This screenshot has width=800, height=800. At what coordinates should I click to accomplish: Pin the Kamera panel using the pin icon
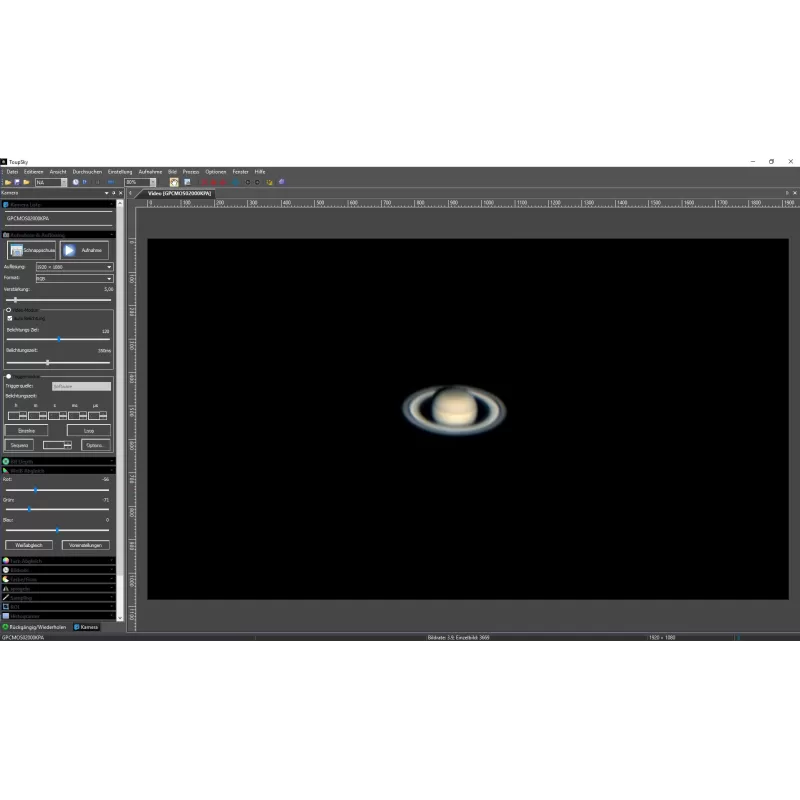click(x=113, y=192)
